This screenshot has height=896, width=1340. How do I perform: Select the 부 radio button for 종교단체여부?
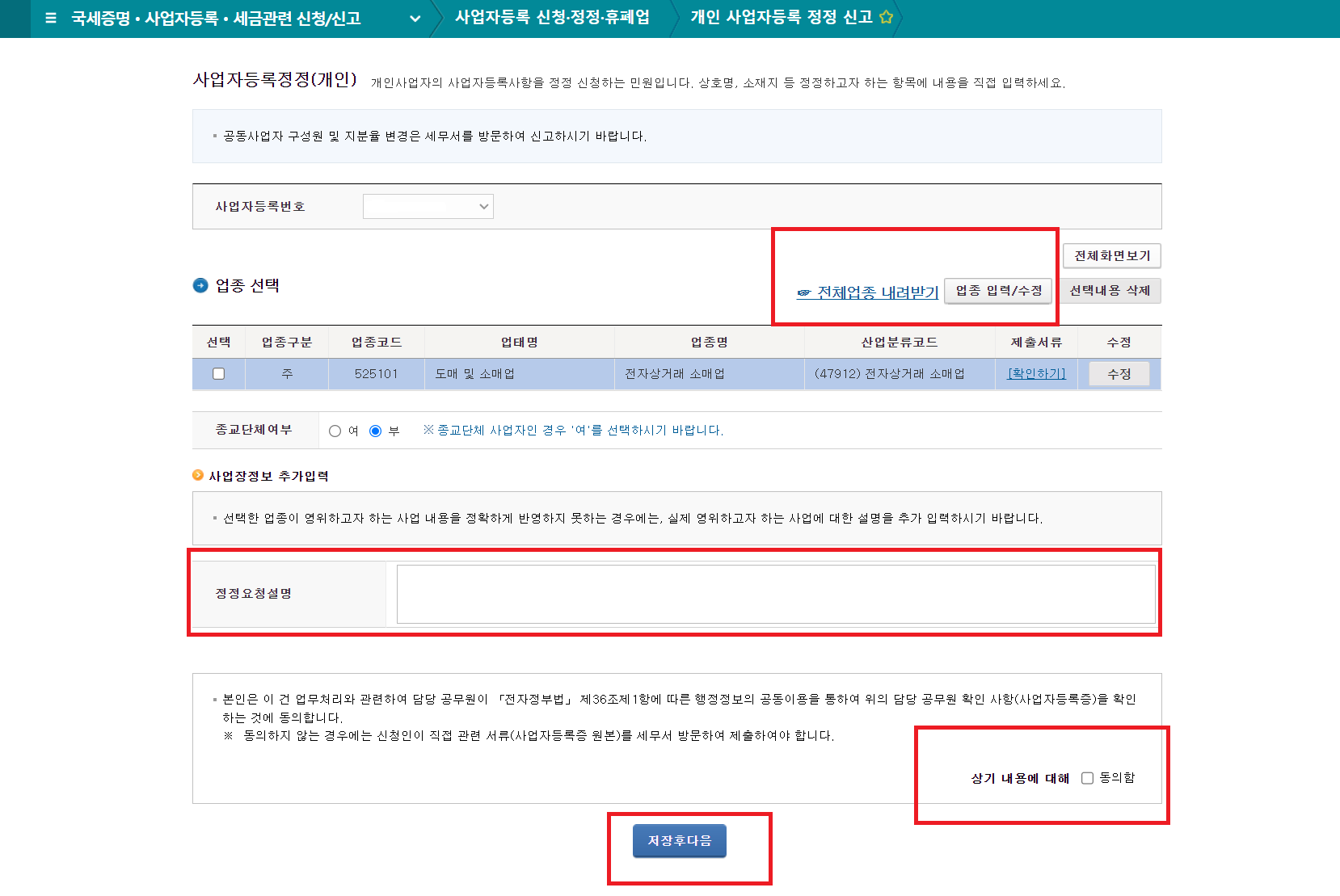point(375,431)
